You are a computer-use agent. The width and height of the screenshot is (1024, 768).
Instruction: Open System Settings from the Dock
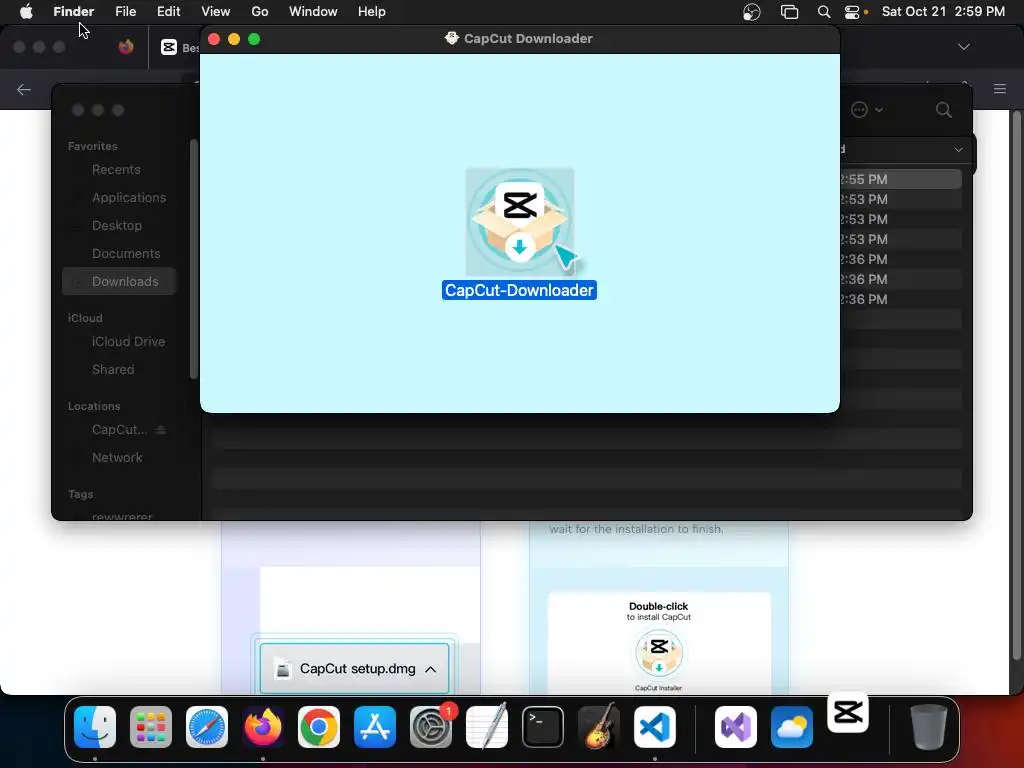pos(431,727)
